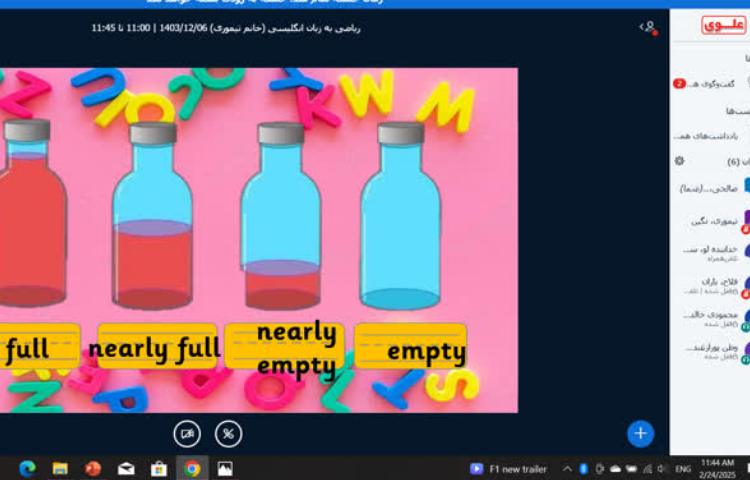Open PowerPoint from the taskbar
Screen dimensions: 750x480
tap(93, 468)
